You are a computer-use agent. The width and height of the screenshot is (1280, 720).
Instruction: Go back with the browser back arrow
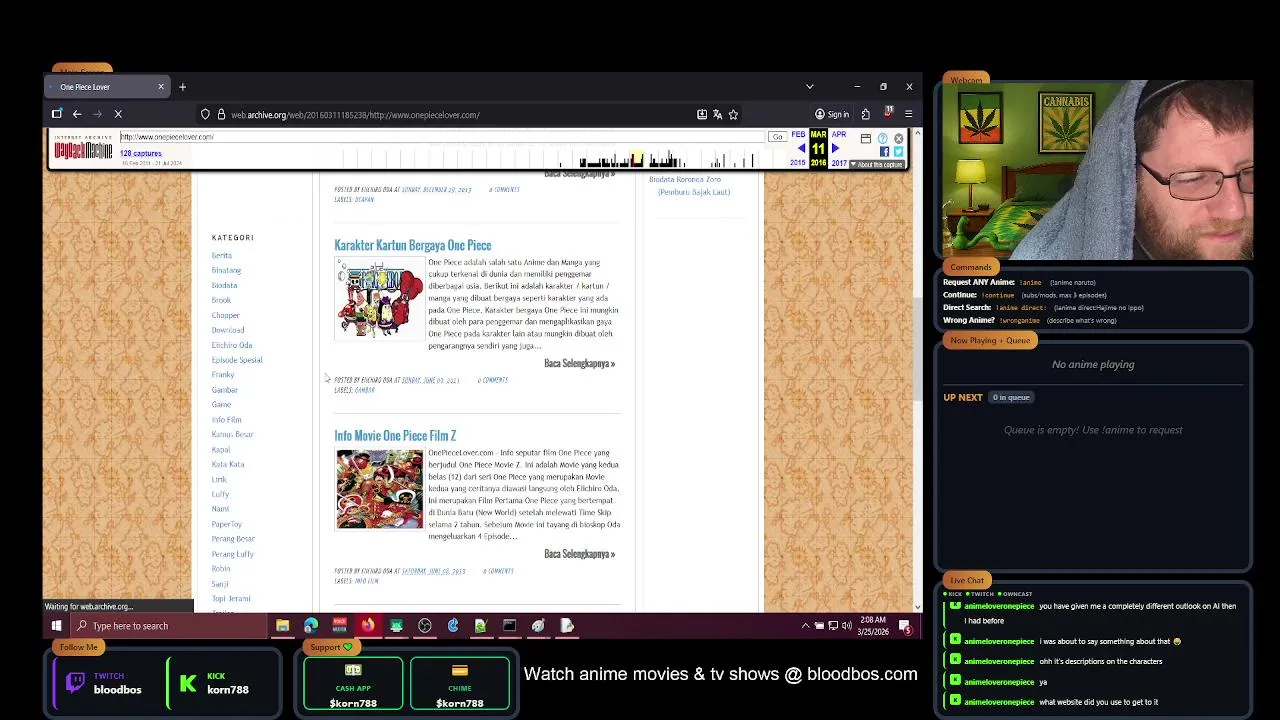point(77,114)
